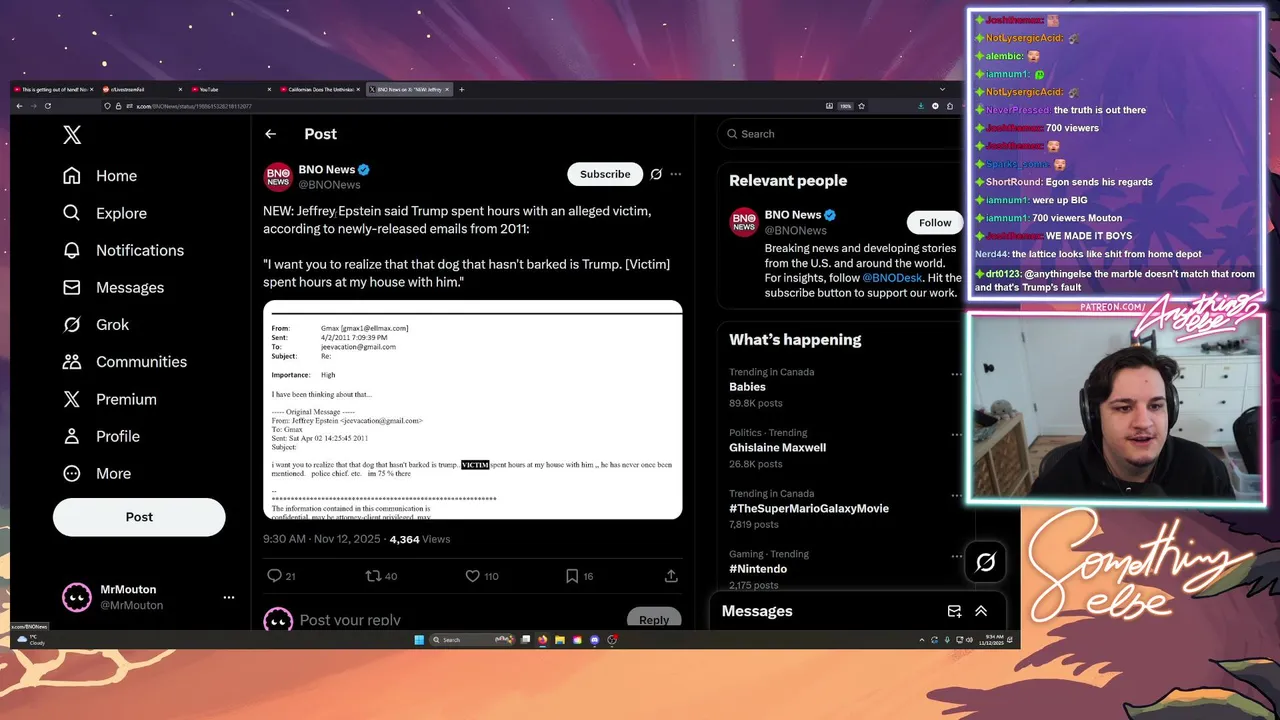Open the TheSuperMarioGalaxyMovie trend options menu

(956, 495)
